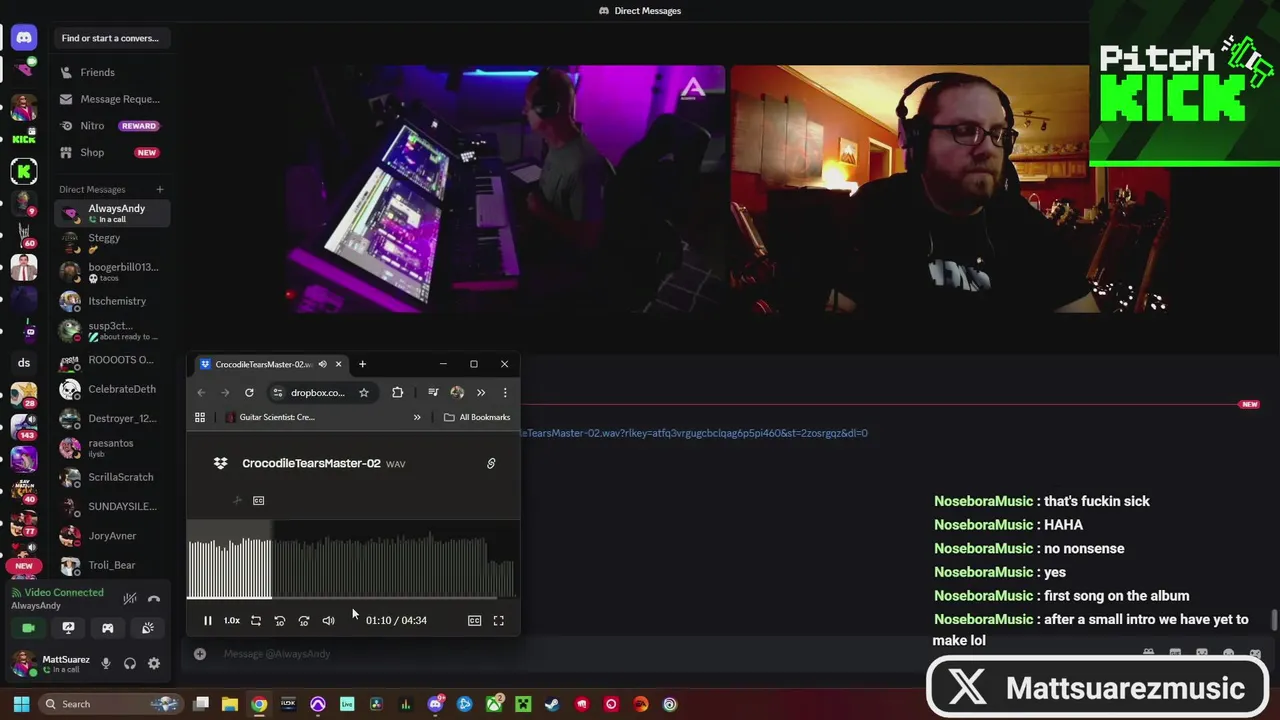The width and height of the screenshot is (1280, 720).
Task: Open the Discord soundboard
Action: click(148, 628)
